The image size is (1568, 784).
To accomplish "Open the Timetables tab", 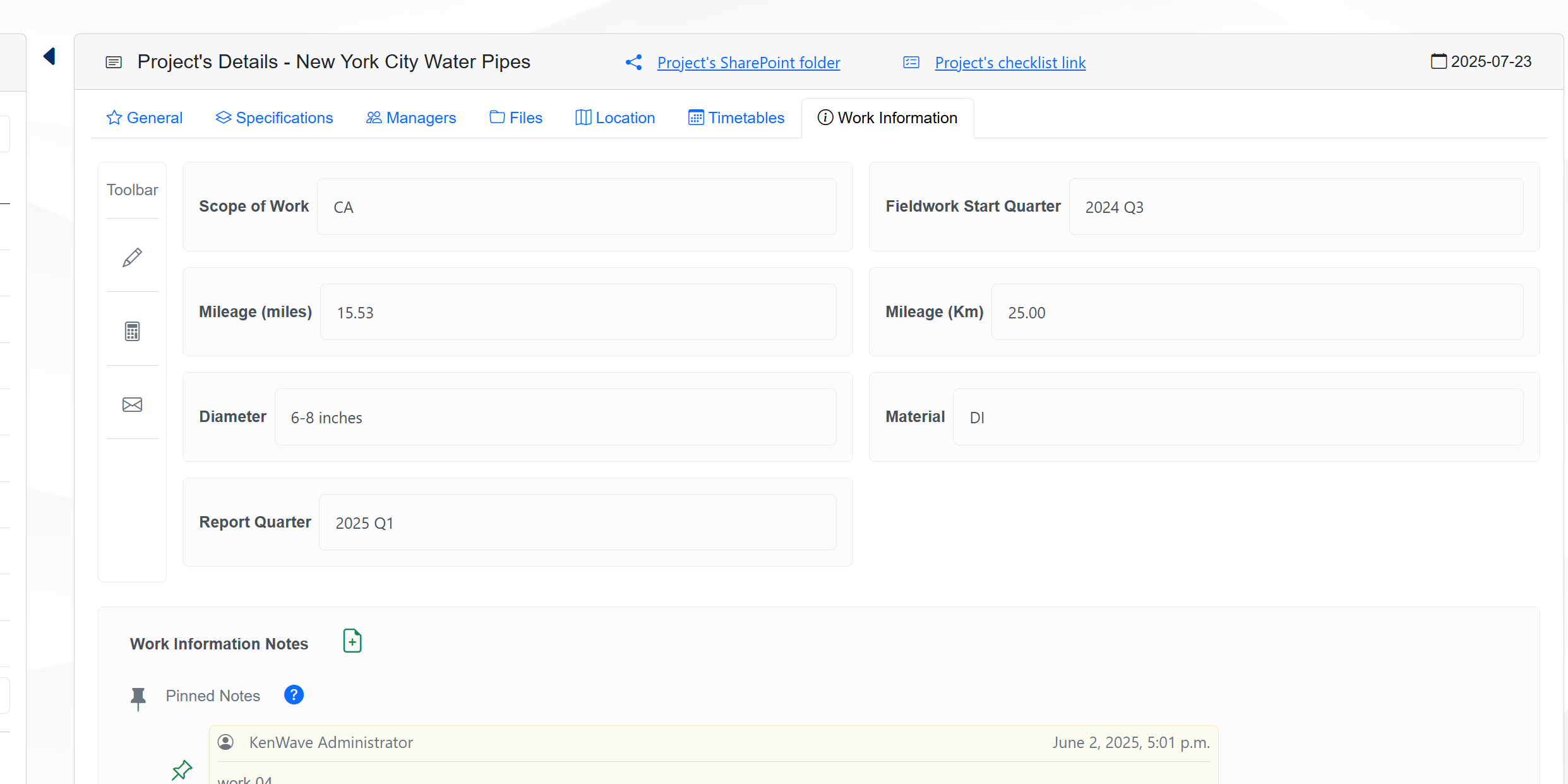I will coord(736,118).
